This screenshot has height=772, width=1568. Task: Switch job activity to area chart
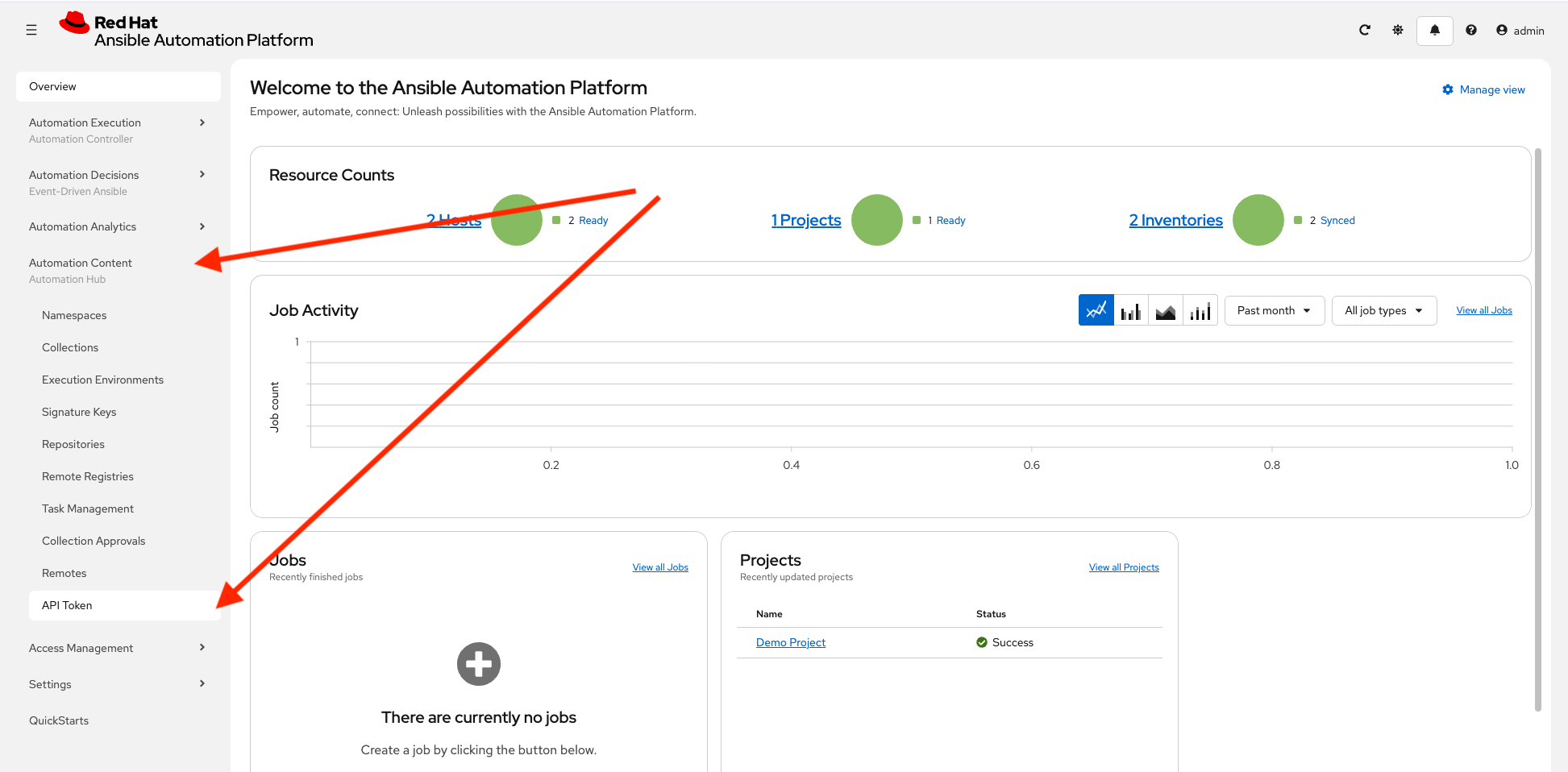[x=1166, y=311]
